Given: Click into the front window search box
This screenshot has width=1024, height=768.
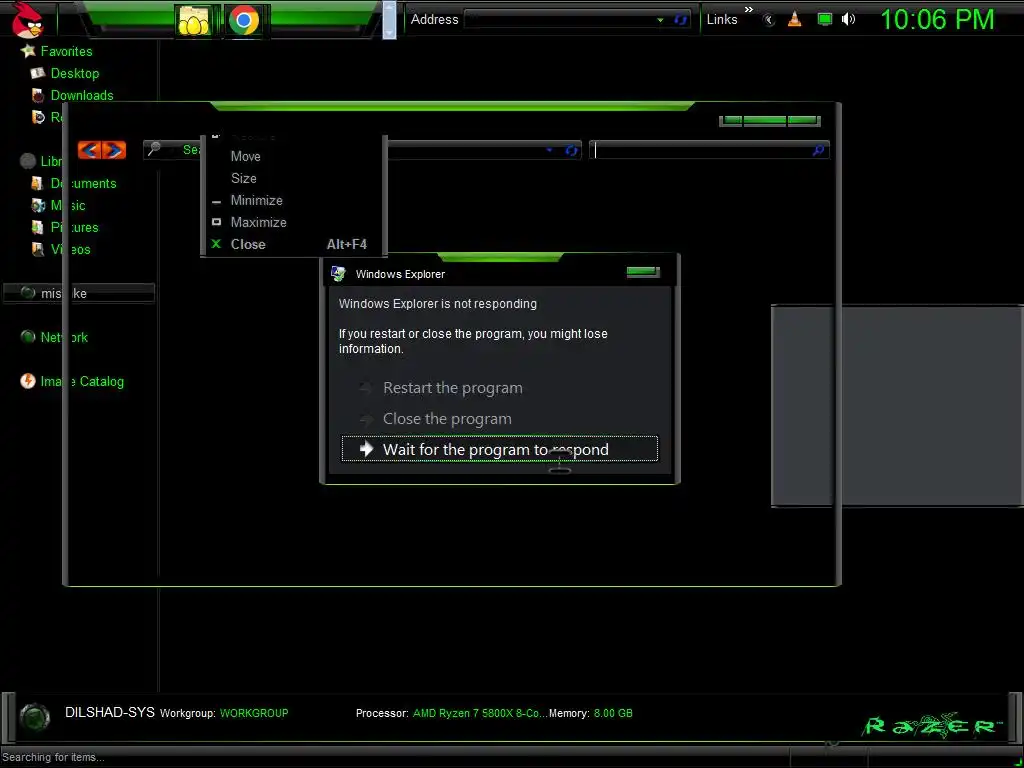Looking at the screenshot, I should (701, 150).
